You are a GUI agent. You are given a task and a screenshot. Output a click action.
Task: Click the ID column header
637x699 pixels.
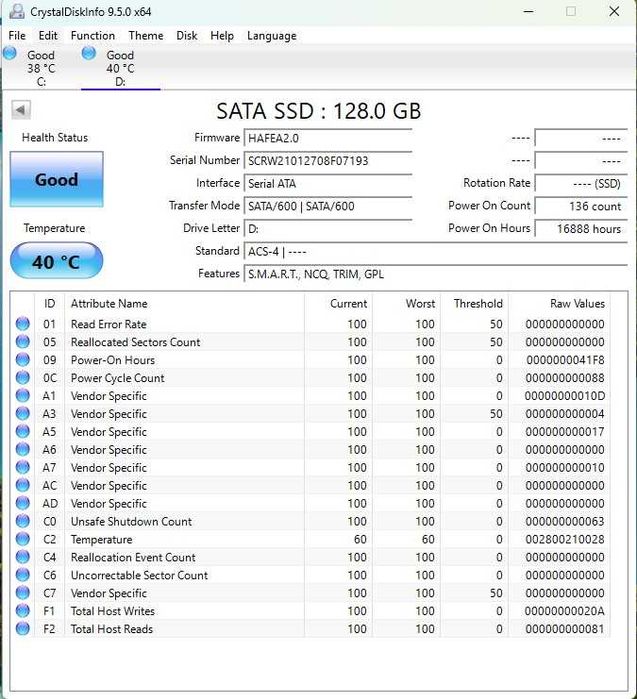49,304
